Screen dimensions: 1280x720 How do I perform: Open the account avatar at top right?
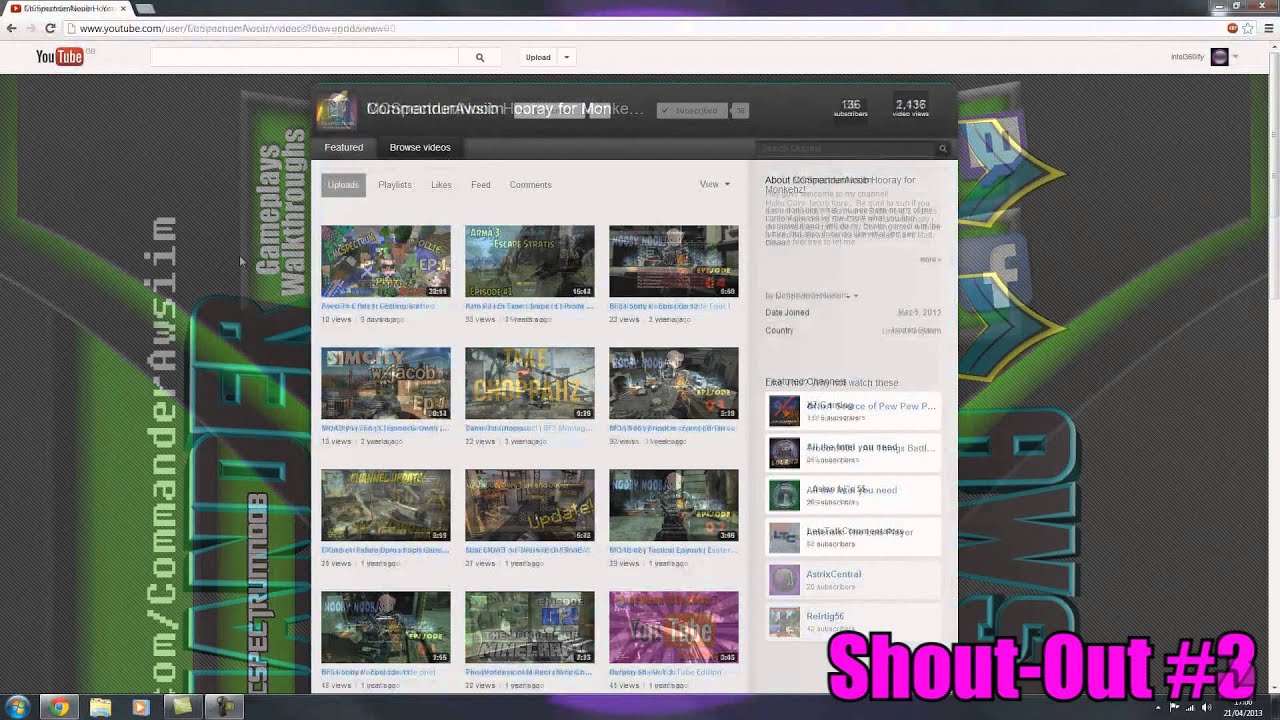(x=1219, y=57)
